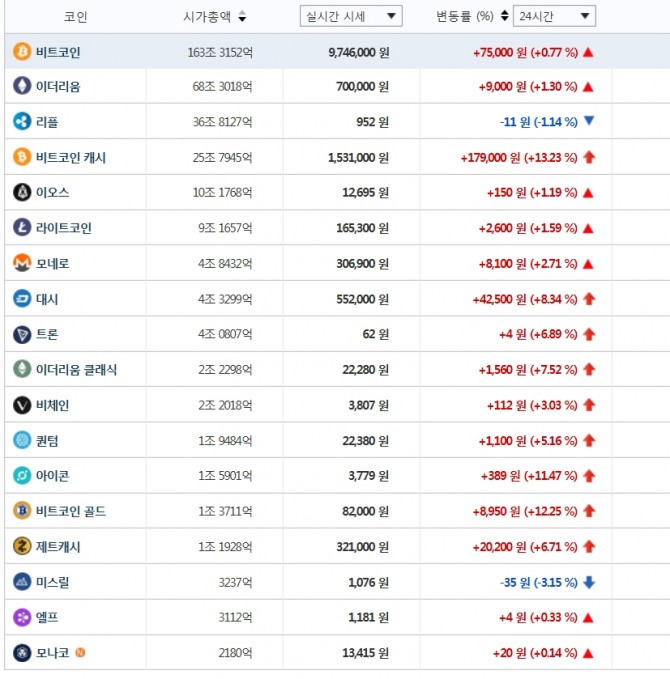The width and height of the screenshot is (670, 679).
Task: Select the 비트코인 골드 row name
Action: click(x=70, y=511)
